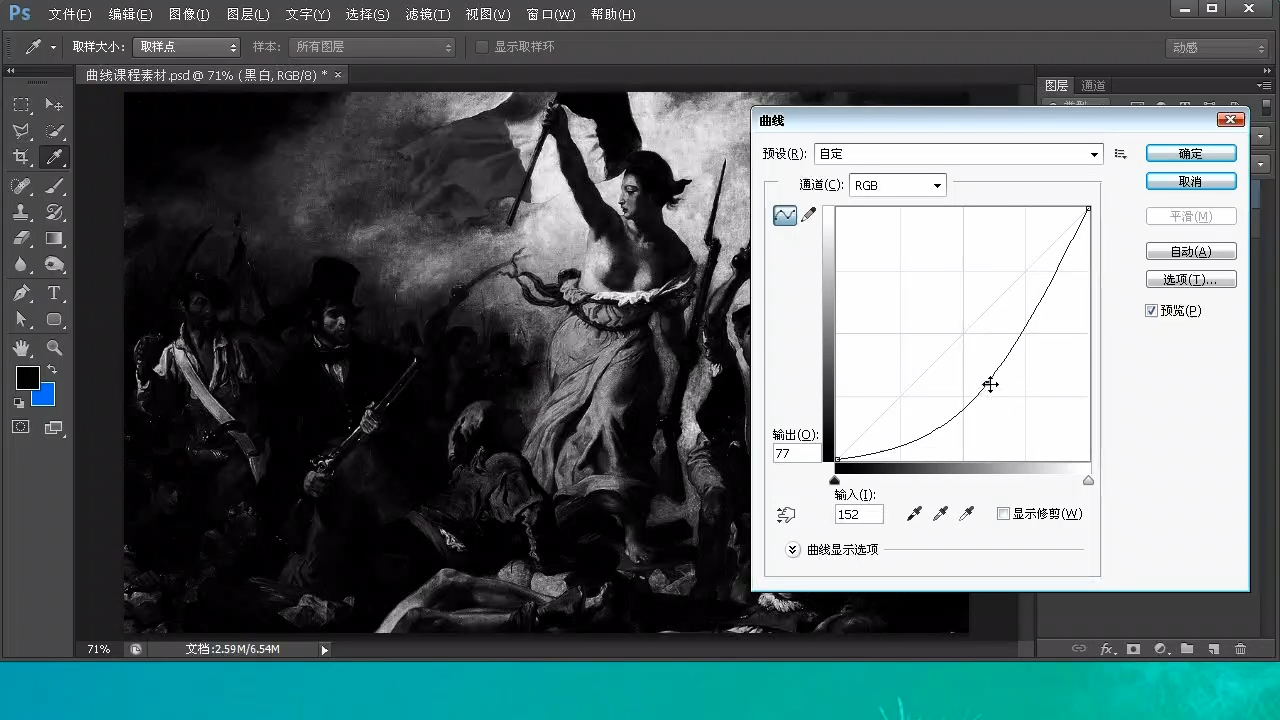Toggle the 显示取样环 checkbox
The height and width of the screenshot is (720, 1280).
click(482, 47)
